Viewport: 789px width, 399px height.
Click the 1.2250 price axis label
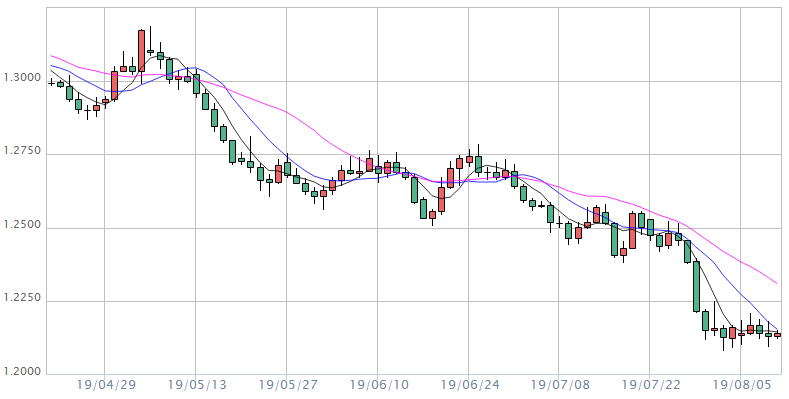(x=22, y=298)
